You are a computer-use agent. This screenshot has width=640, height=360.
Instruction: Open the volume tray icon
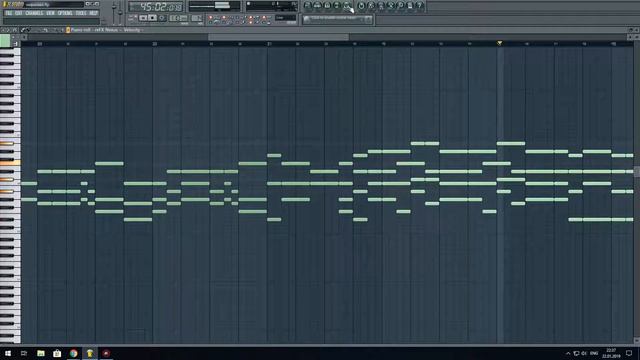(x=584, y=353)
